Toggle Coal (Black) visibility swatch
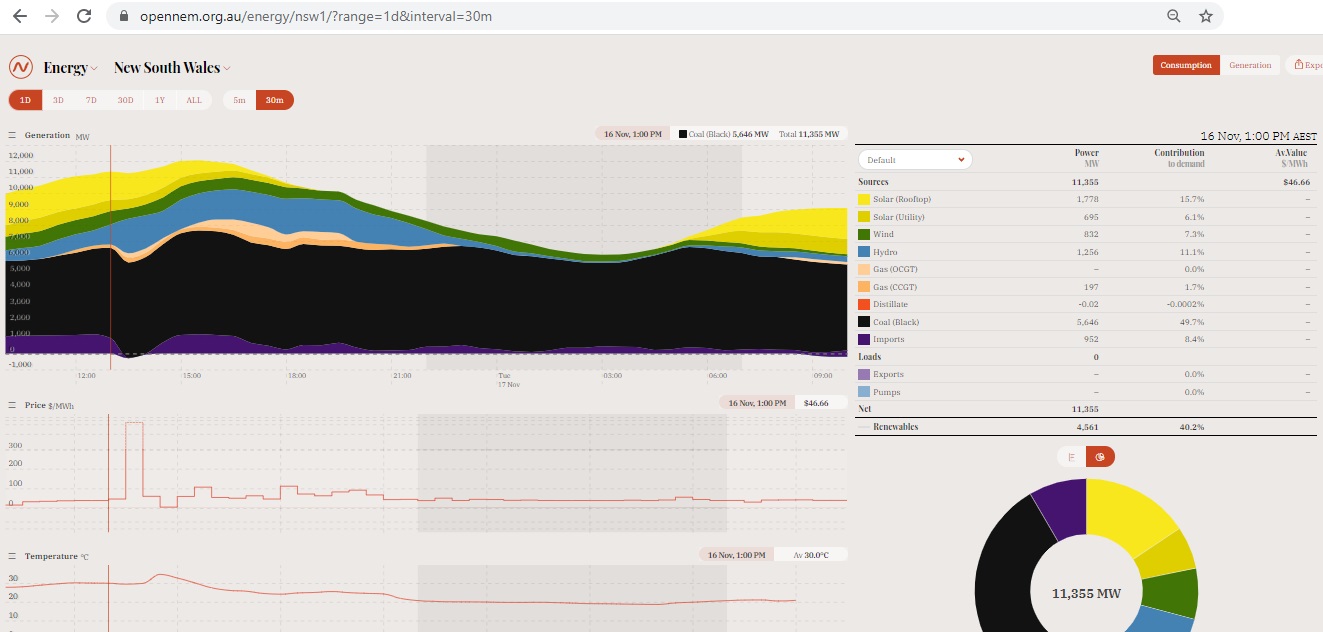The height and width of the screenshot is (632, 1323). (x=864, y=322)
